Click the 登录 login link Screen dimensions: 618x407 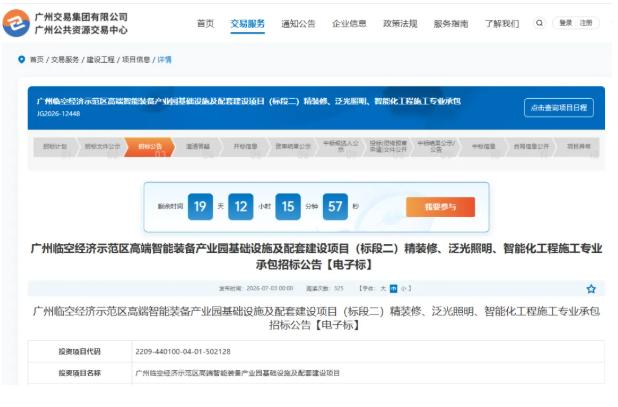[x=566, y=23]
